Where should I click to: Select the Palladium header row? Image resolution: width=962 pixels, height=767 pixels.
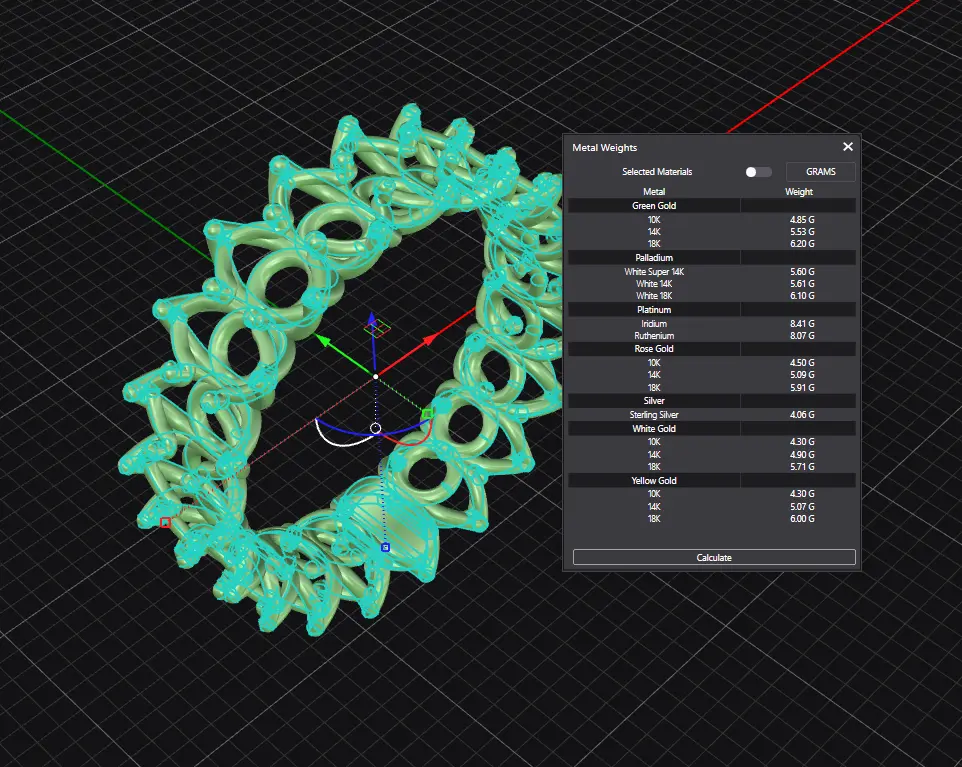pyautogui.click(x=712, y=258)
